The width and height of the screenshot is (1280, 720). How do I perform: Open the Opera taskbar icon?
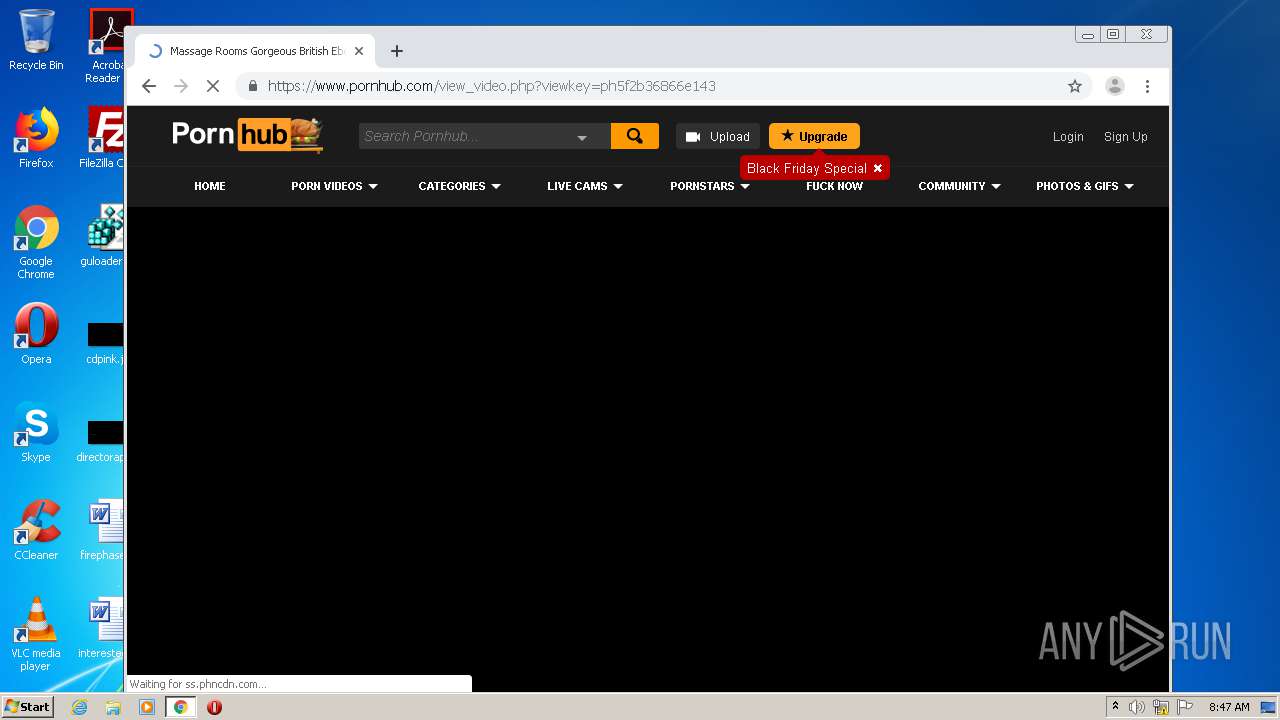tap(214, 707)
